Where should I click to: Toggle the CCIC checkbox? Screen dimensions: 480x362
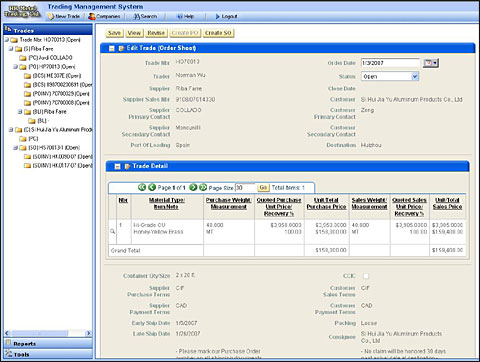click(x=366, y=276)
